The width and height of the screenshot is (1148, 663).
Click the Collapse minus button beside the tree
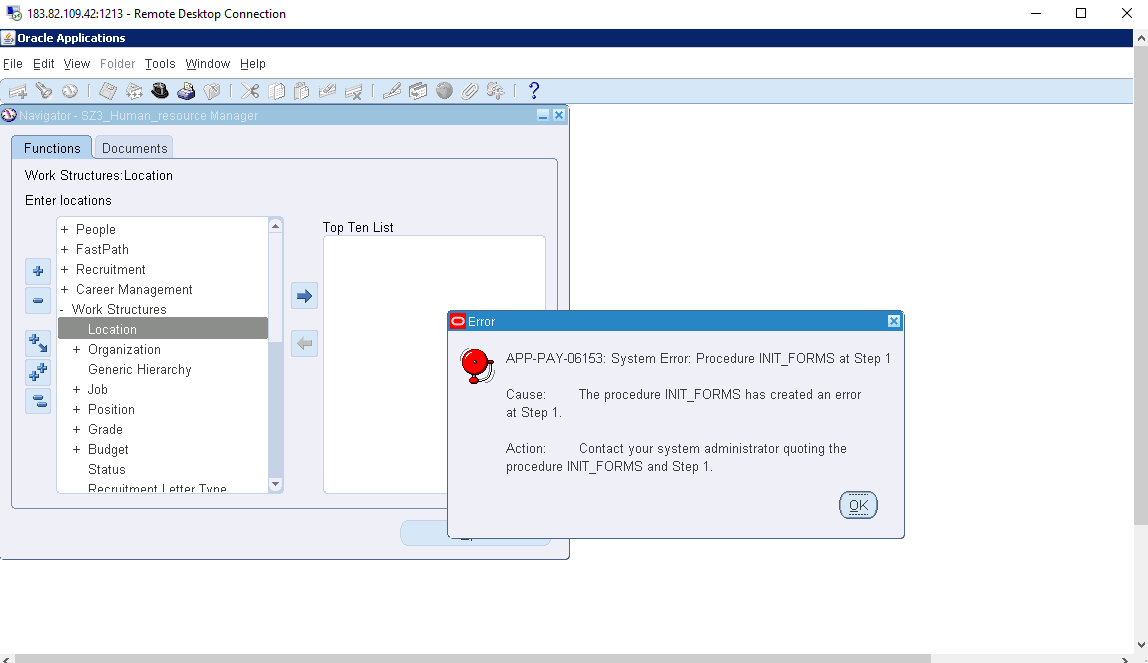[38, 300]
